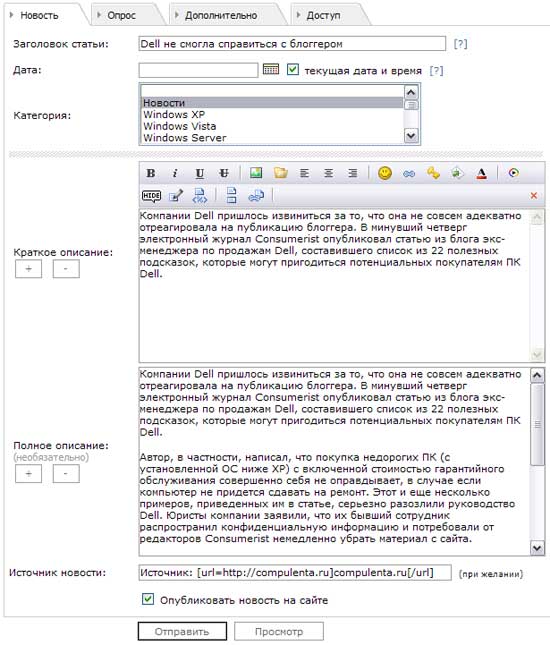Click the news source input field
The image size is (550, 645).
tap(295, 573)
